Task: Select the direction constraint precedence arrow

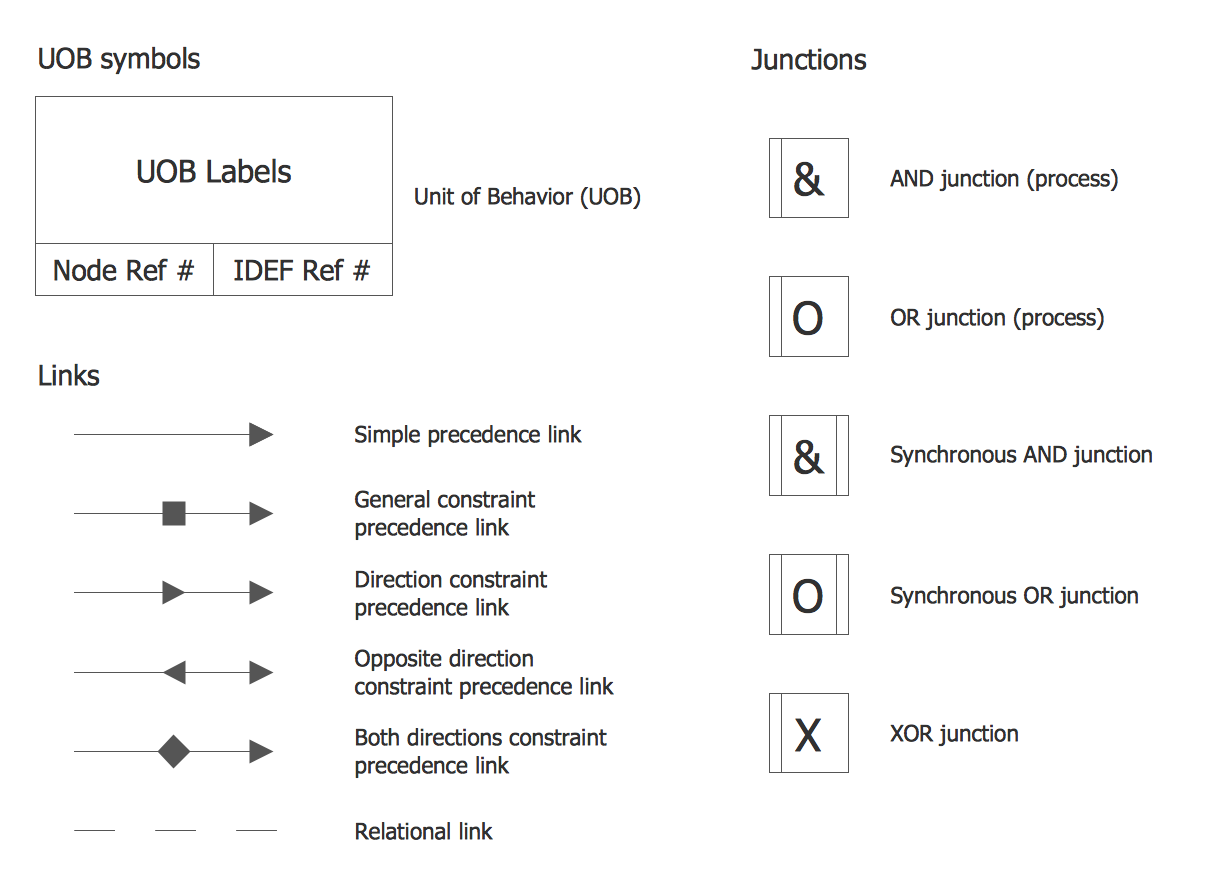Action: pyautogui.click(x=173, y=593)
